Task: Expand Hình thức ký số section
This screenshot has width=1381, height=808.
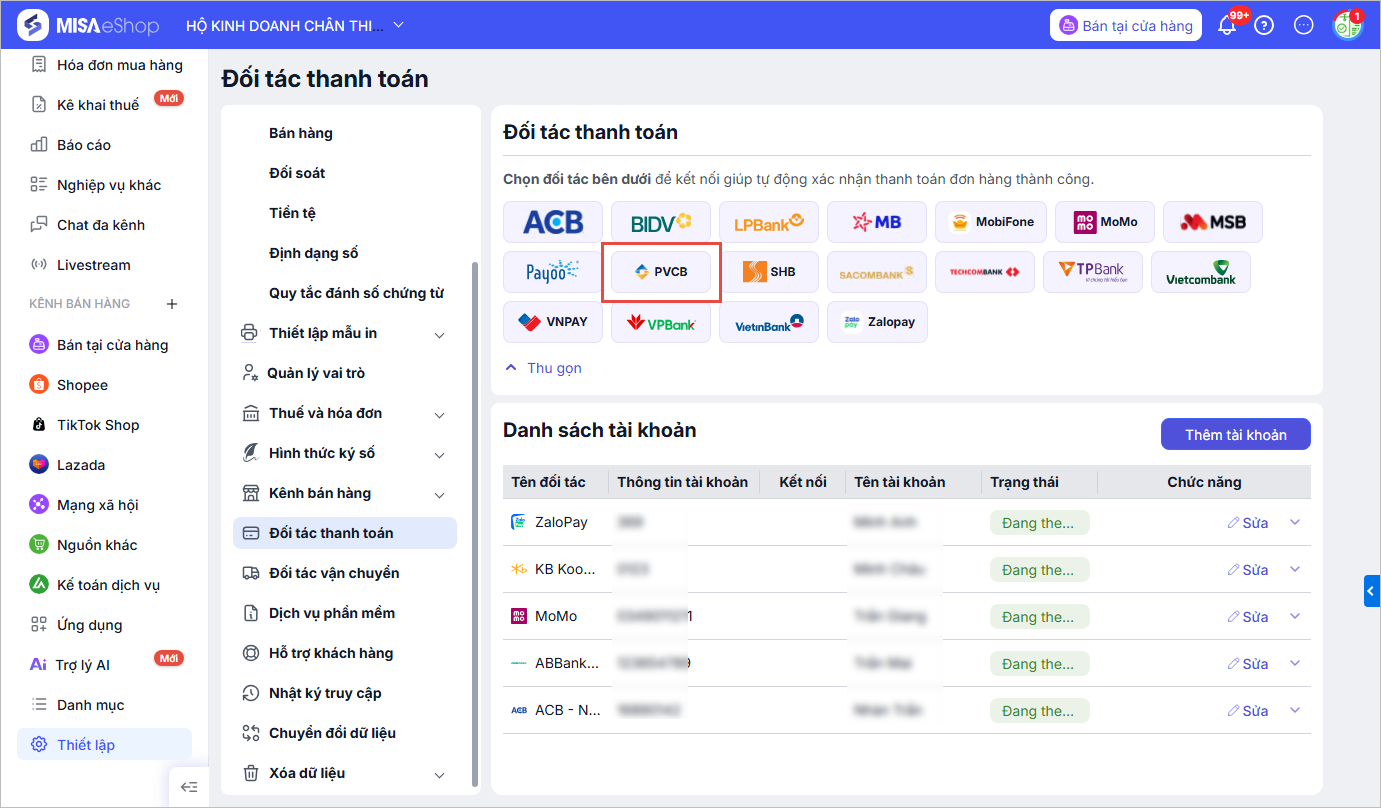Action: (x=440, y=454)
